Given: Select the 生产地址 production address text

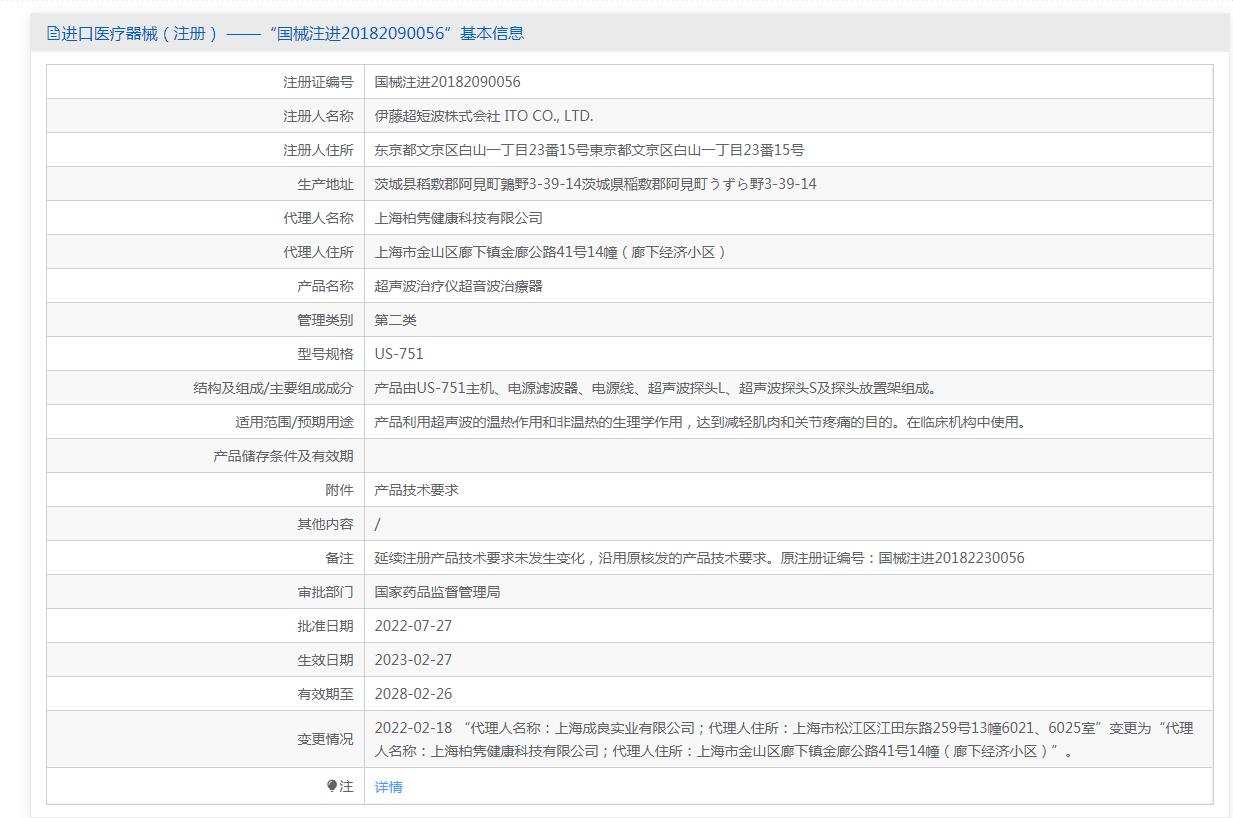Looking at the screenshot, I should (x=595, y=184).
